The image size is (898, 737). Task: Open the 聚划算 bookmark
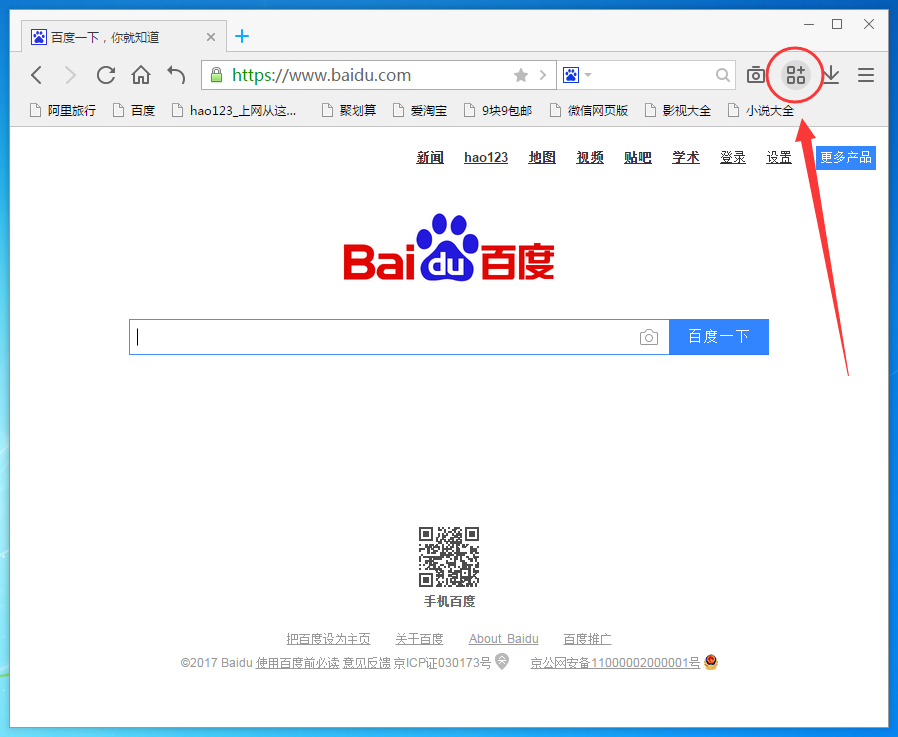pos(348,111)
